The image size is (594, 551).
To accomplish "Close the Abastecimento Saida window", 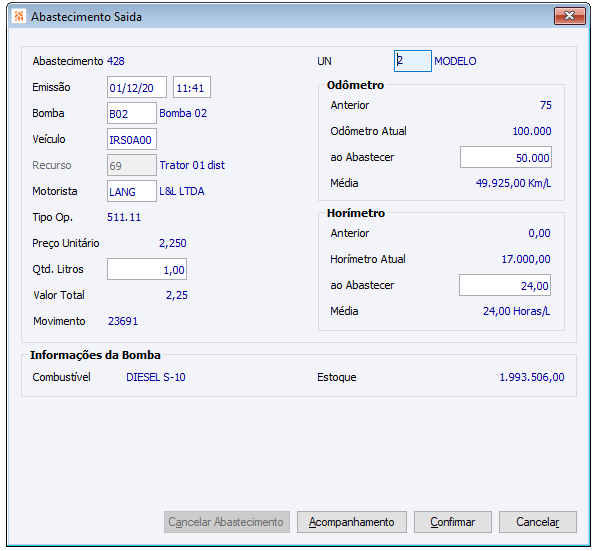I will [569, 16].
